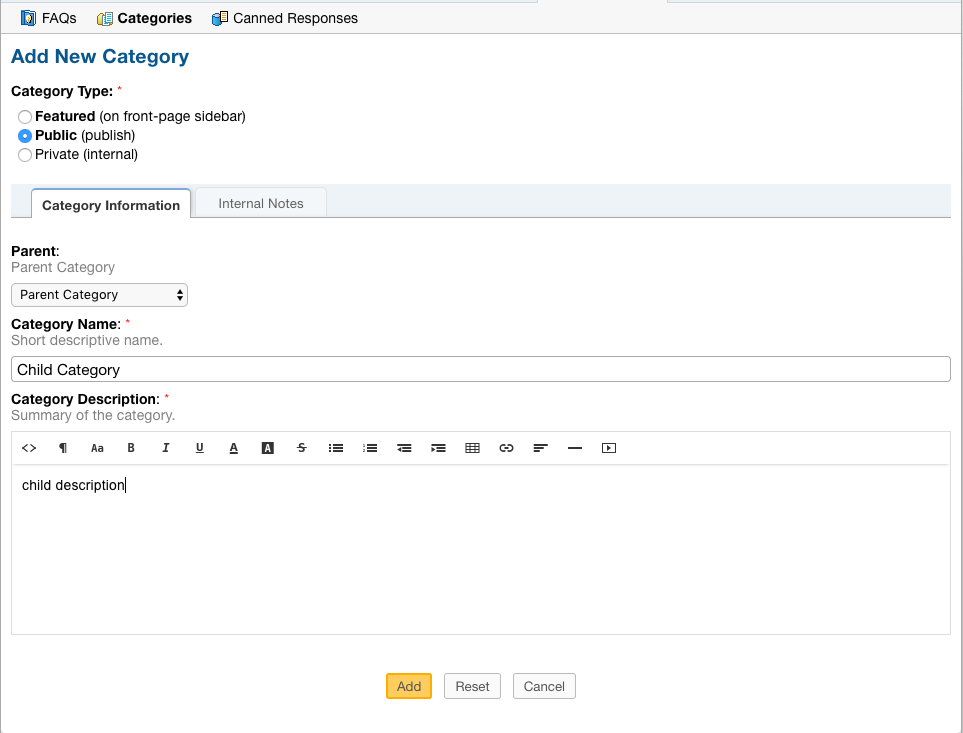Insert a horizontal rule line

[575, 448]
